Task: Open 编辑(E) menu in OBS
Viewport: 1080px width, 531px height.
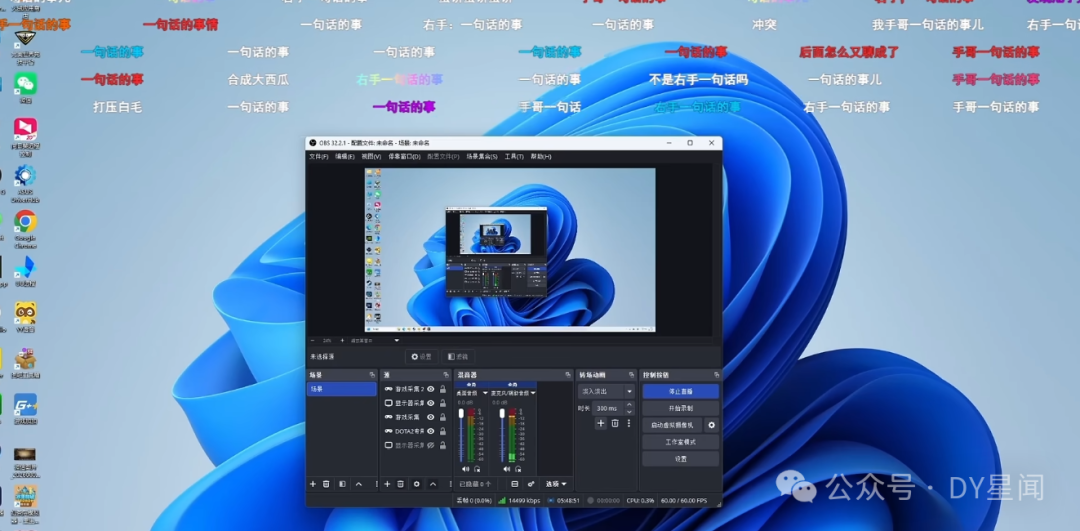Action: [344, 156]
